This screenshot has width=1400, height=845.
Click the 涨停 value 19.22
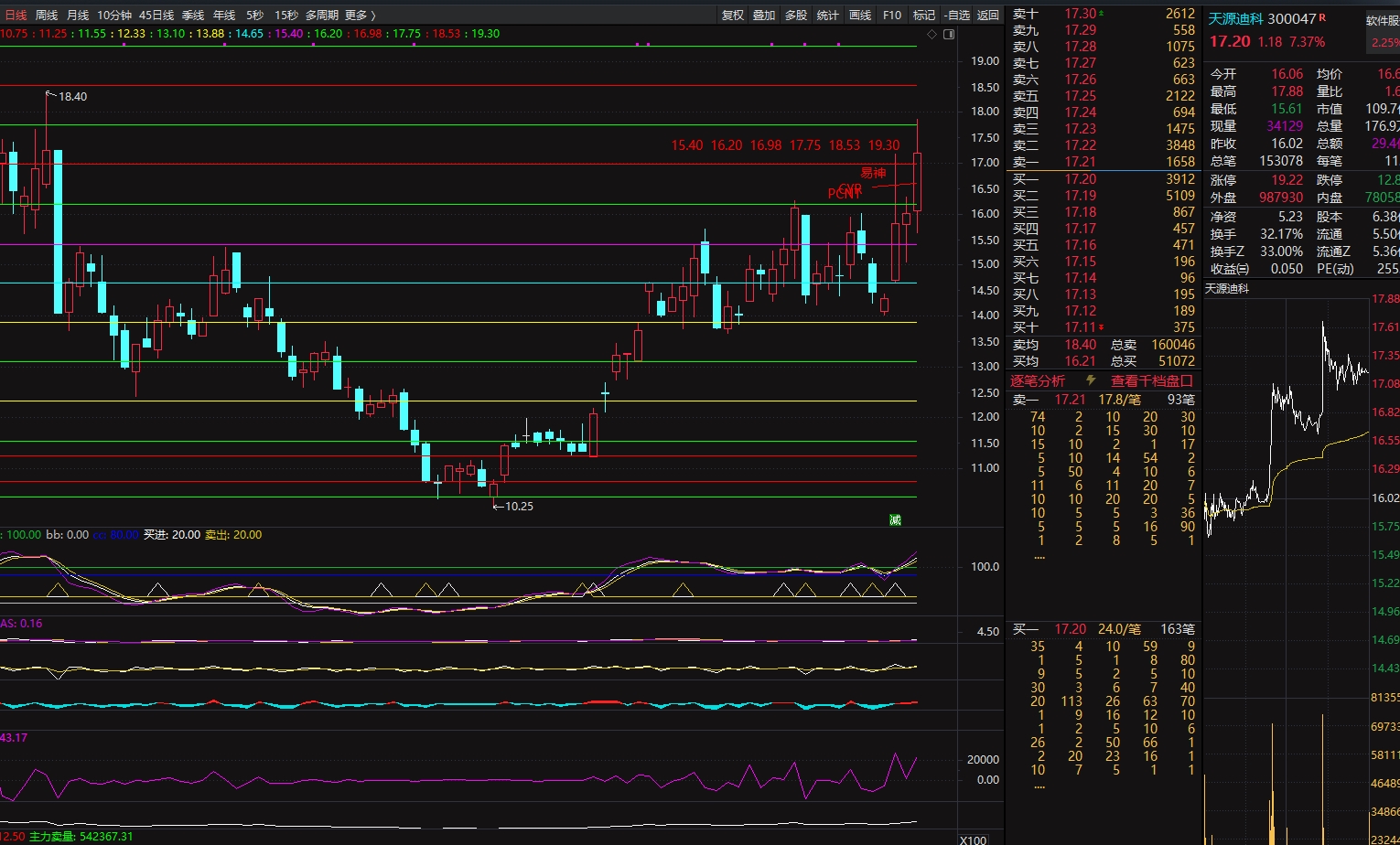pyautogui.click(x=1286, y=180)
